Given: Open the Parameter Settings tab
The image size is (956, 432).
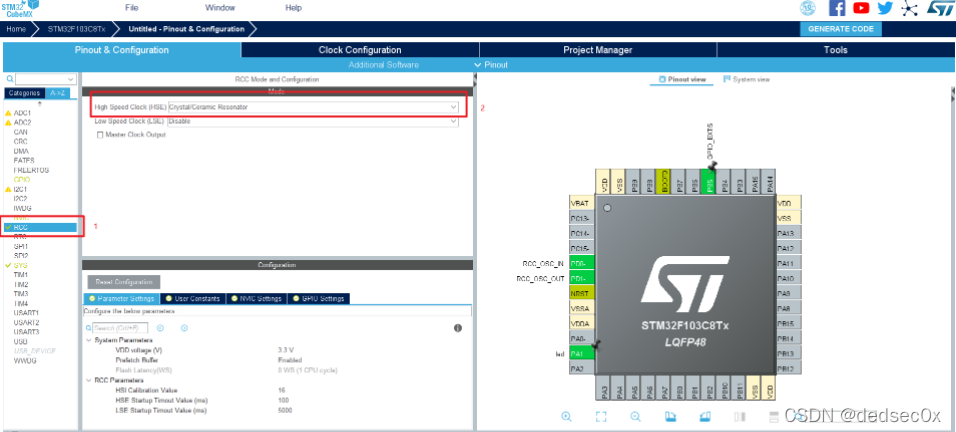Looking at the screenshot, I should [121, 299].
